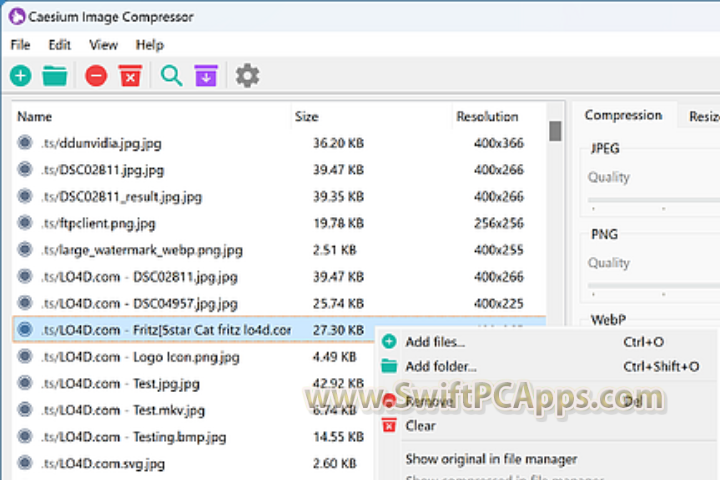
Task: Click the Ctrl+O shortcut label
Action: point(644,341)
